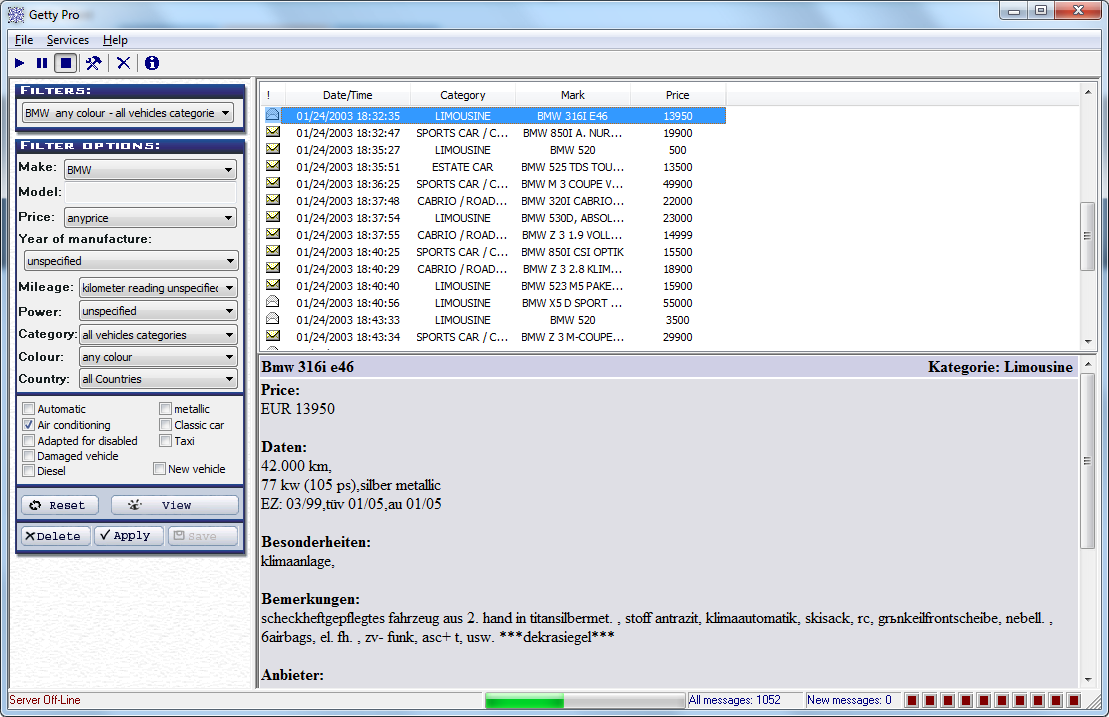This screenshot has height=717, width=1109.
Task: Expand the Colour dropdown
Action: pos(158,357)
